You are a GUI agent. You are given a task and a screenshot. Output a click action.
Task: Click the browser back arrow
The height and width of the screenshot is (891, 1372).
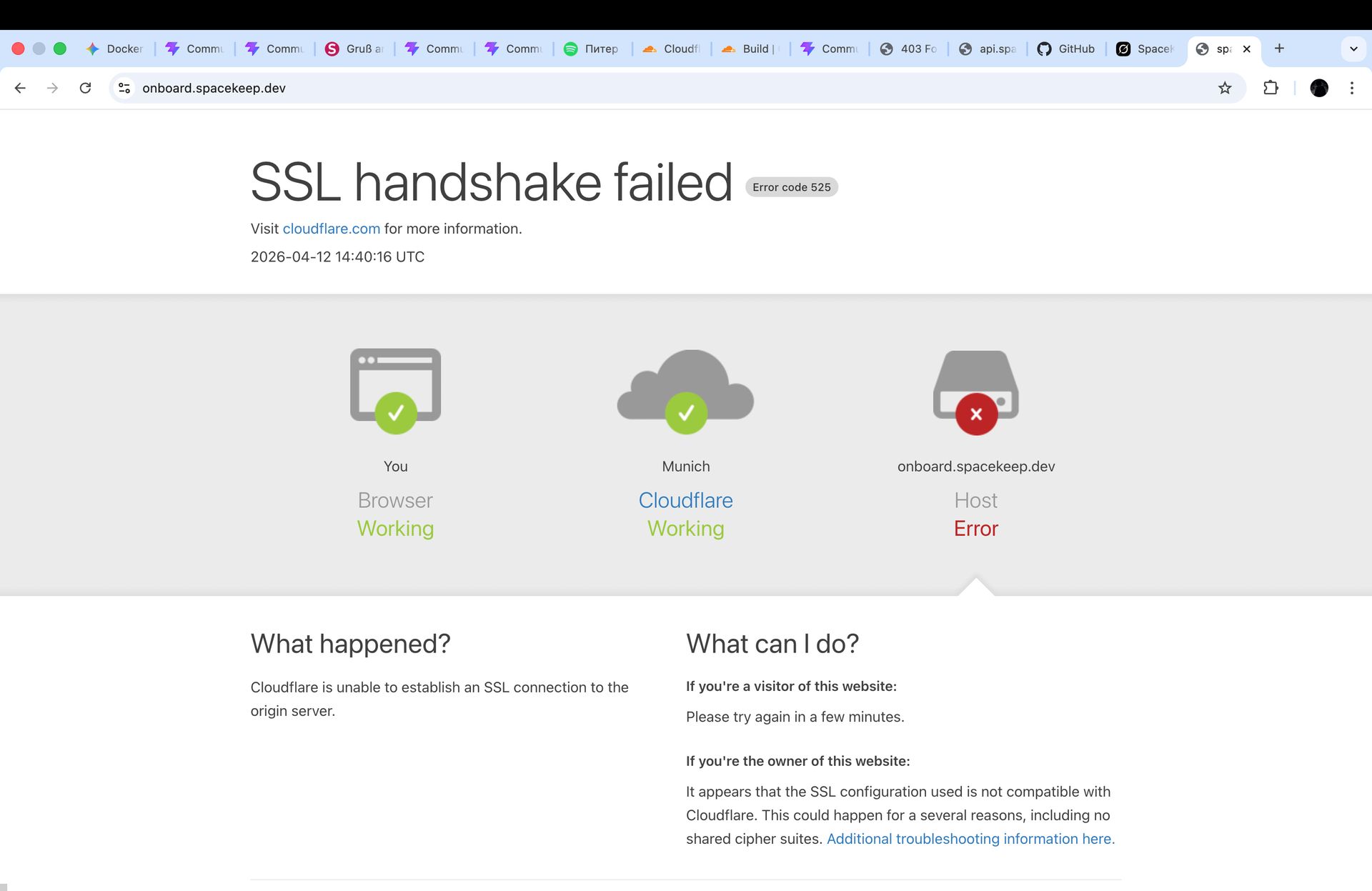[x=20, y=88]
